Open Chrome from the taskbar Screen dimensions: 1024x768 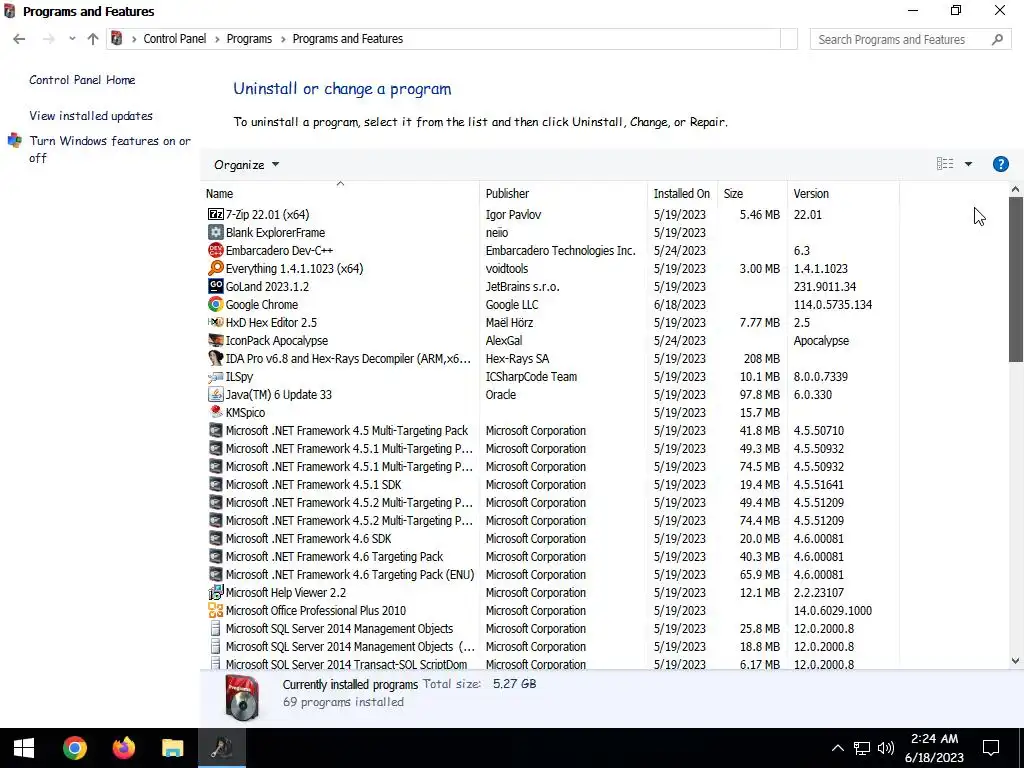pyautogui.click(x=74, y=748)
